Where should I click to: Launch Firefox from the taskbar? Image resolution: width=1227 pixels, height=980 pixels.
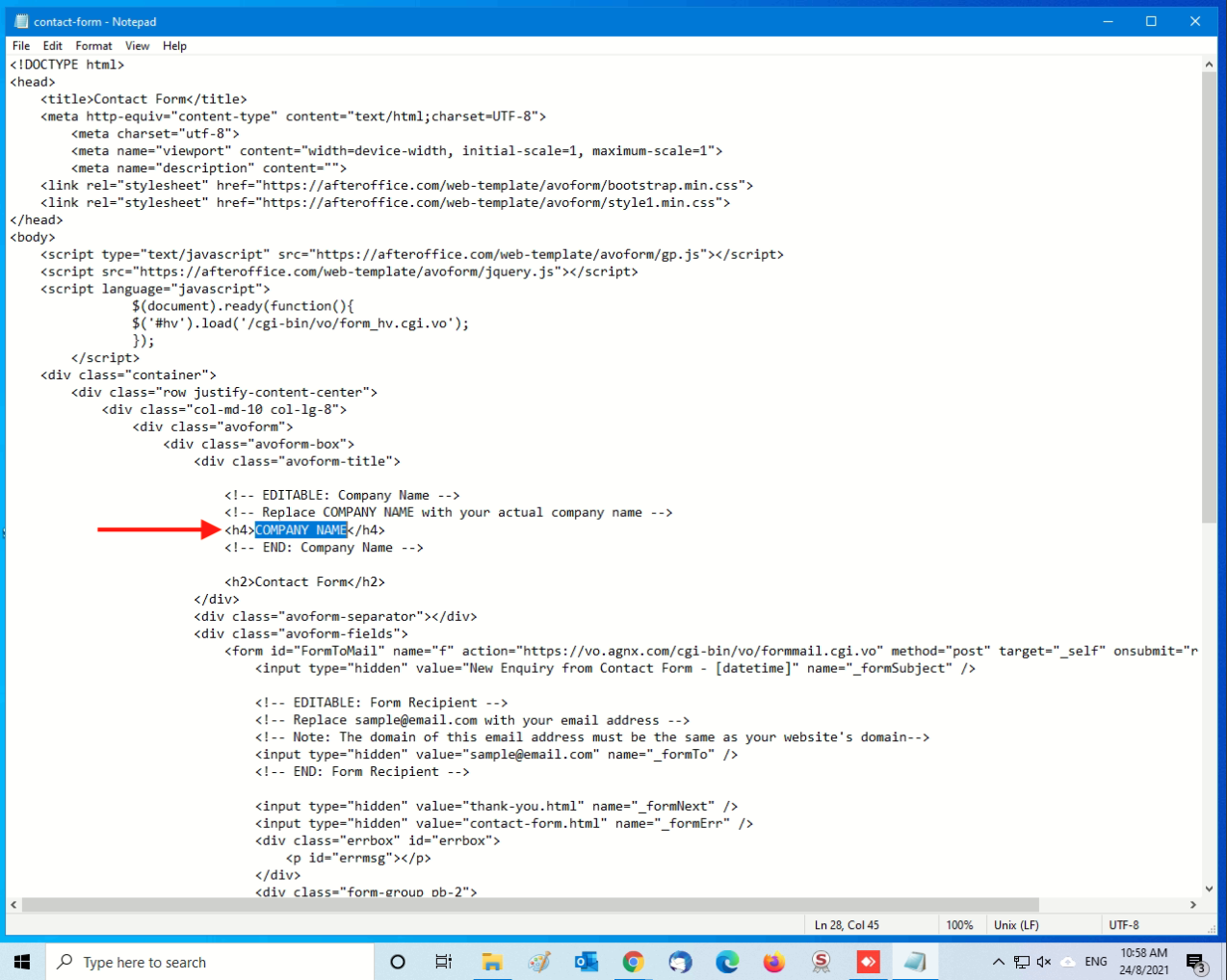pos(773,962)
